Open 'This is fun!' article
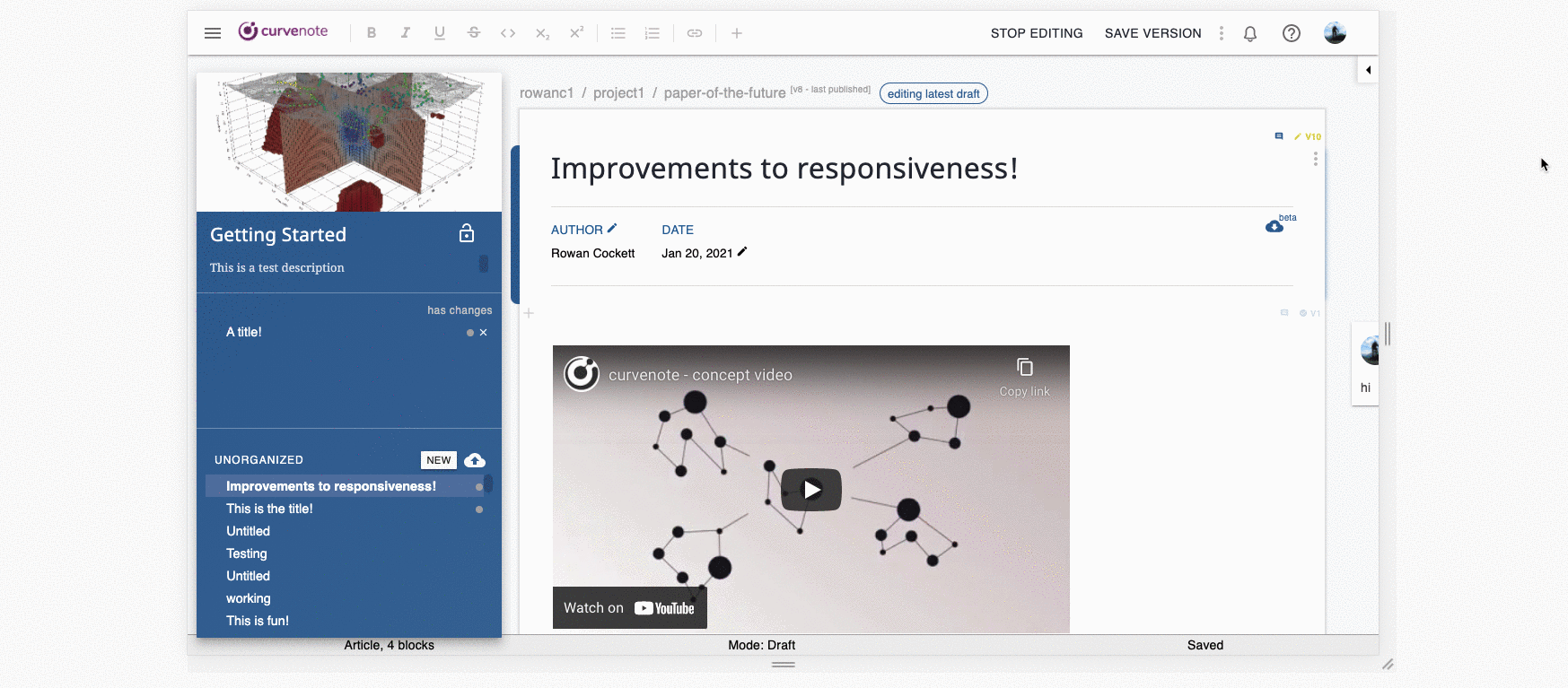Screen dimensions: 1568x688 coord(258,621)
